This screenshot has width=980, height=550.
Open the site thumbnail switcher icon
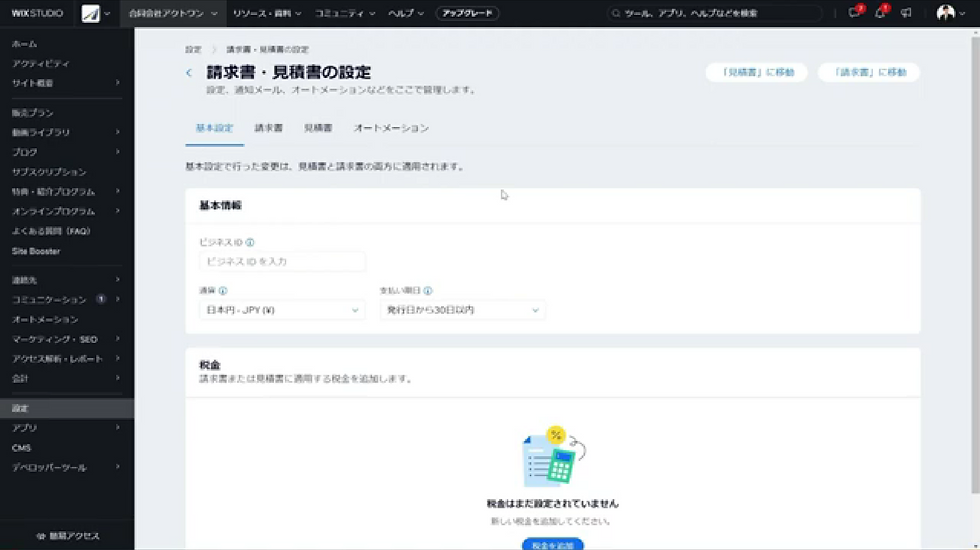91,13
